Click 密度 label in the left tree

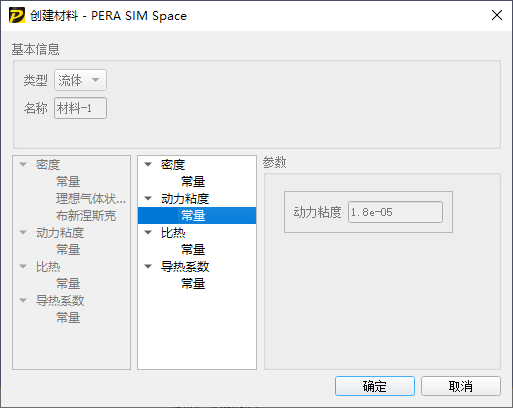48,164
